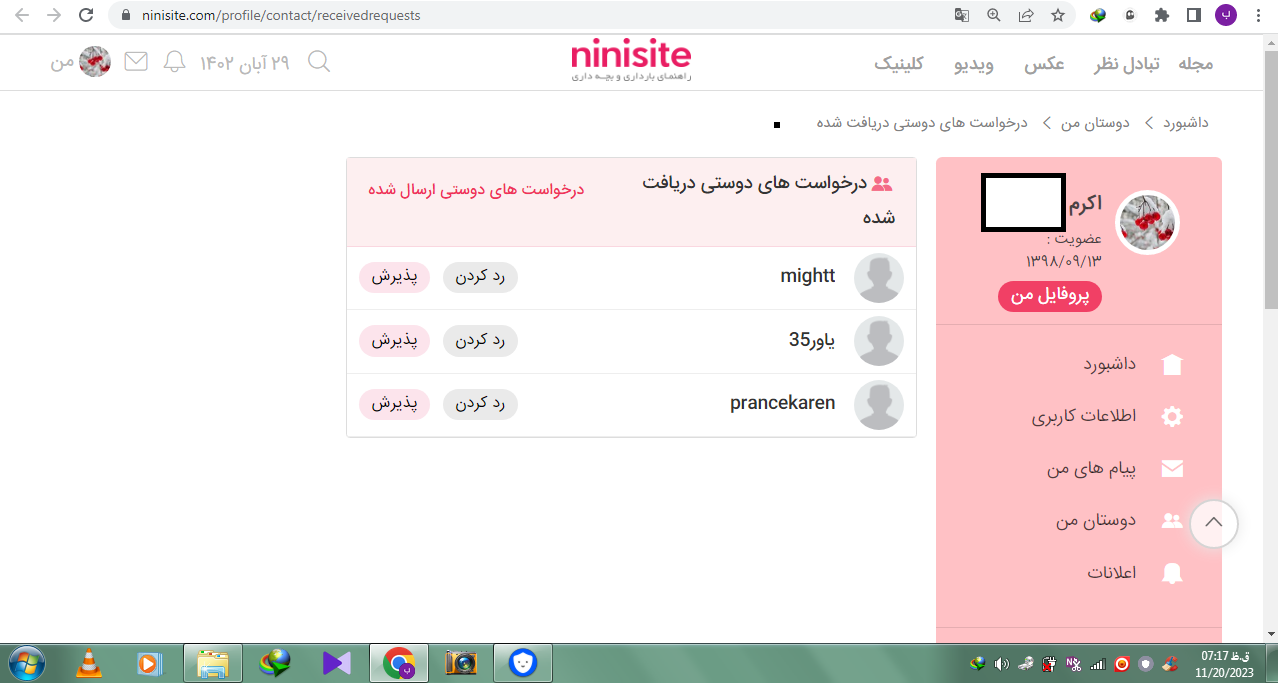The height and width of the screenshot is (683, 1278).
Task: Open the notifications bell in header
Action: coord(175,62)
